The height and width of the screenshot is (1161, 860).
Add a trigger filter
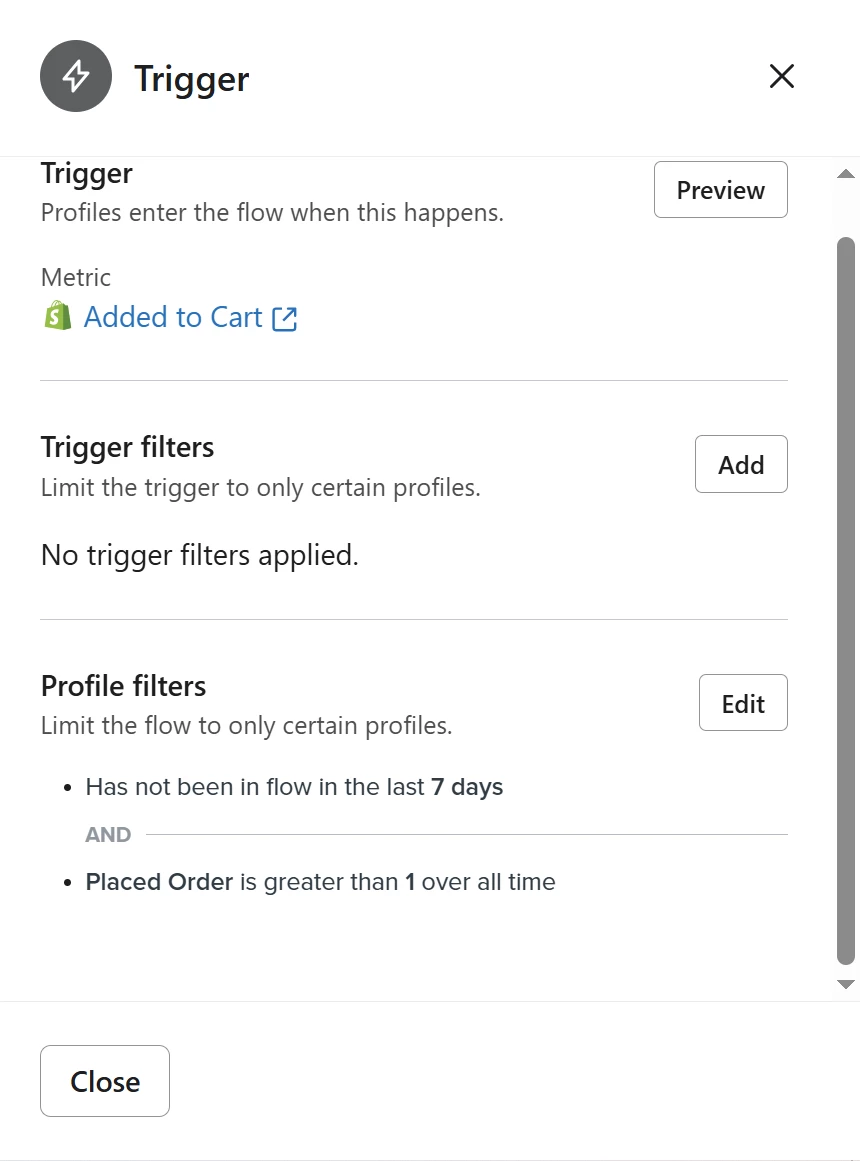741,464
